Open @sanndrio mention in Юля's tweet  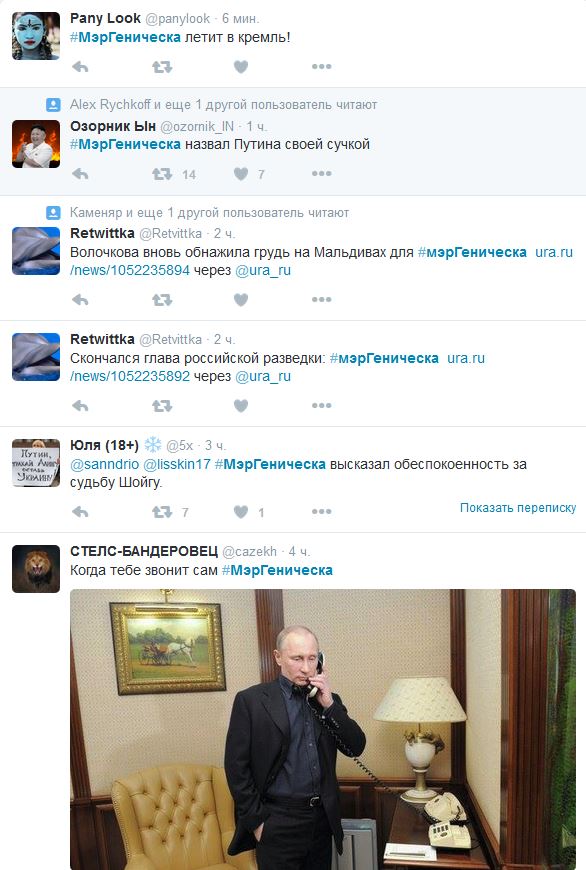(x=104, y=464)
